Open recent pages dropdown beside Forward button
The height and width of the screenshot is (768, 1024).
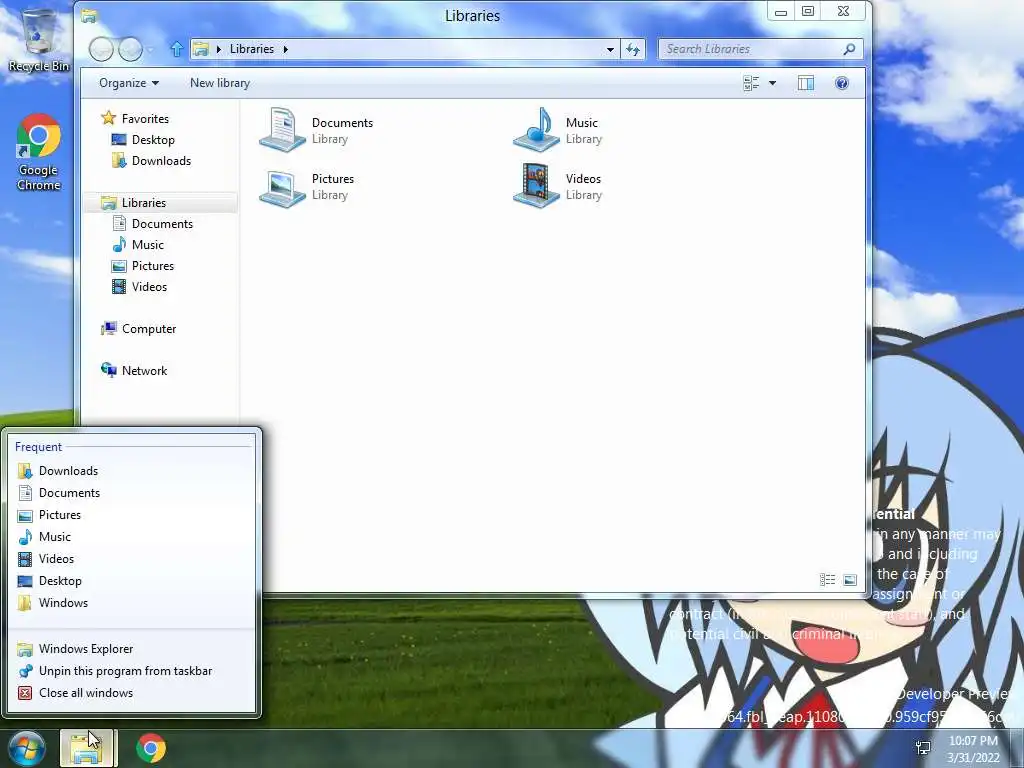150,49
